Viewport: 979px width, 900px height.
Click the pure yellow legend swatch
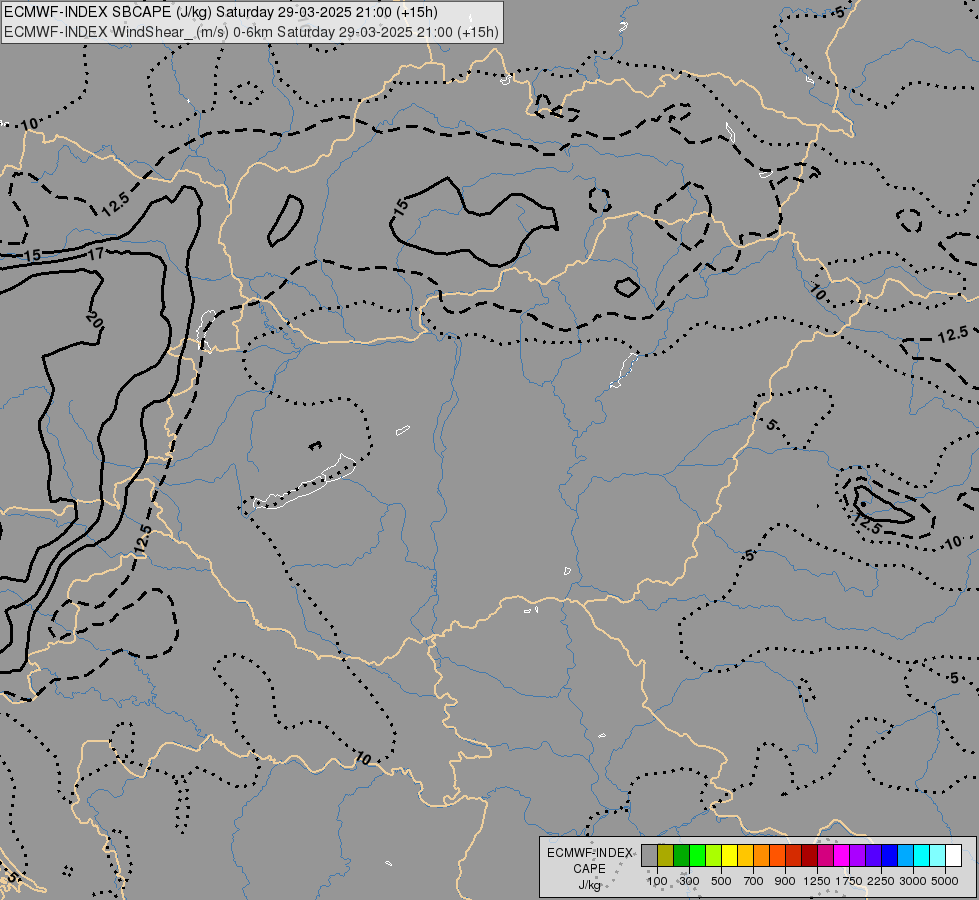(x=729, y=855)
